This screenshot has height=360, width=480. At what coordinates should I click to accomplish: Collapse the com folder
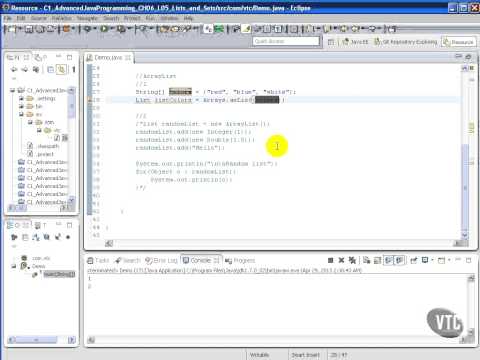(x=30, y=122)
